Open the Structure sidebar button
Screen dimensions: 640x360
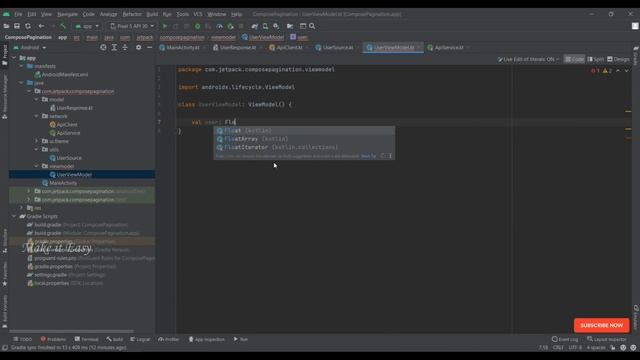4,241
